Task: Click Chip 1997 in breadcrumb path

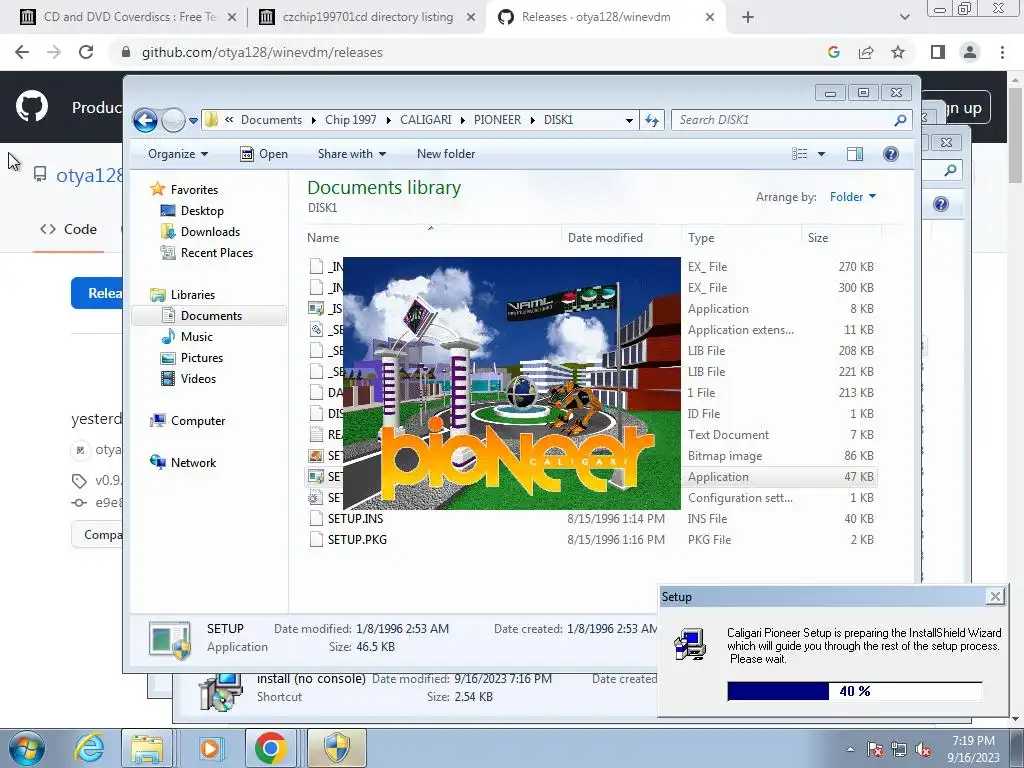Action: tap(351, 120)
